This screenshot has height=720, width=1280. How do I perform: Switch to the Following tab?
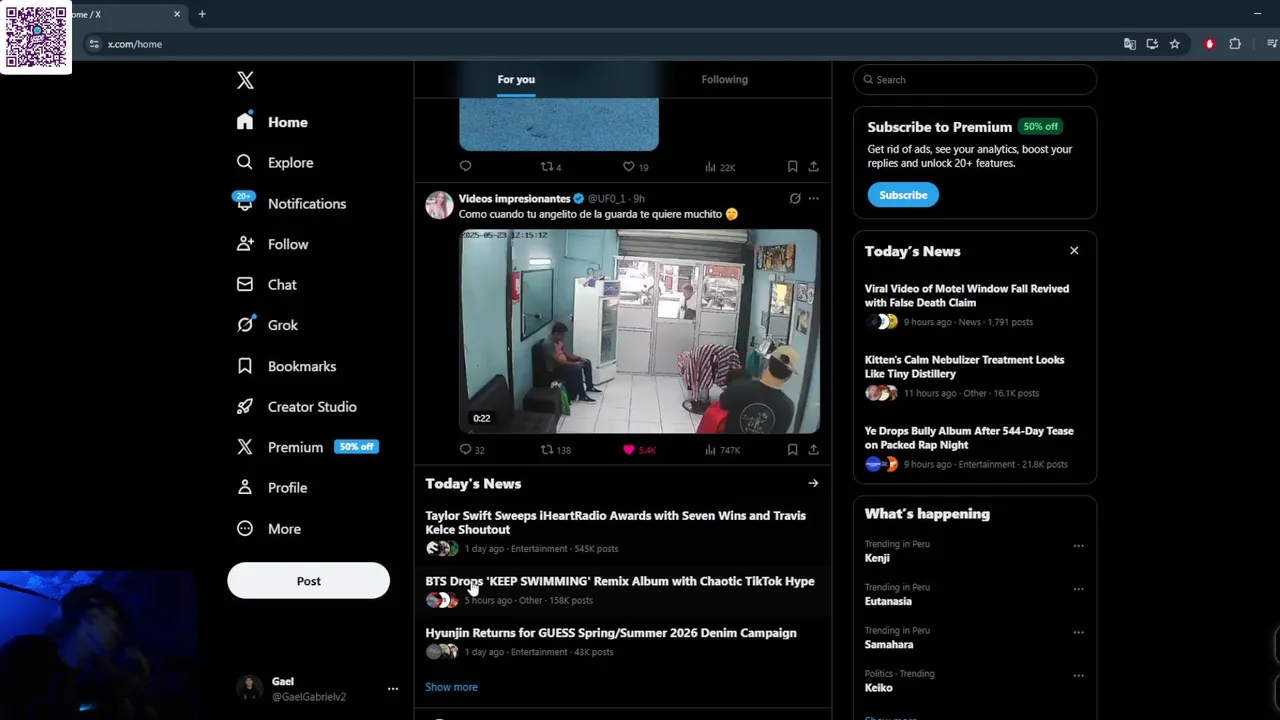tap(724, 79)
